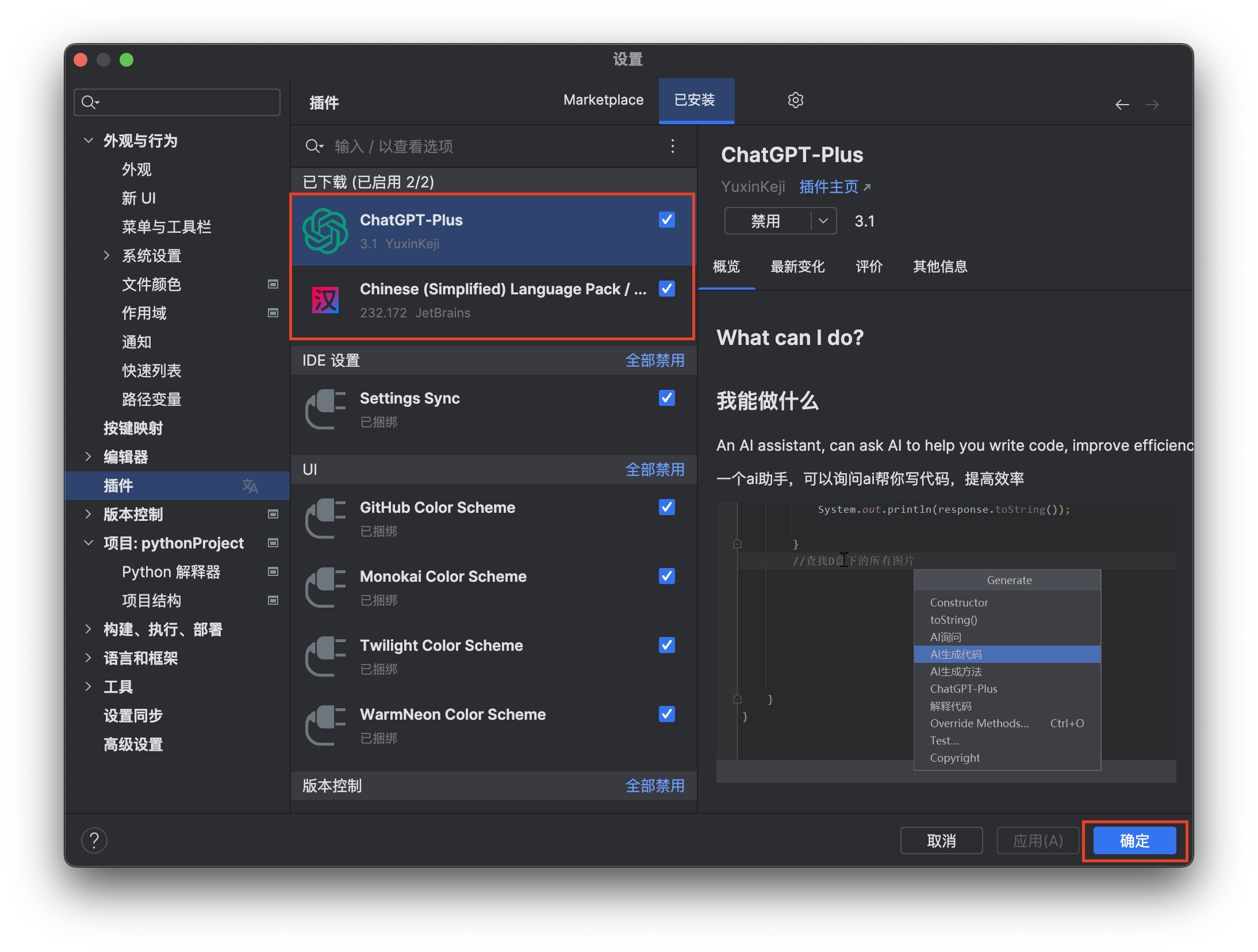The height and width of the screenshot is (952, 1258).
Task: Open help with the question mark button
Action: pos(94,840)
